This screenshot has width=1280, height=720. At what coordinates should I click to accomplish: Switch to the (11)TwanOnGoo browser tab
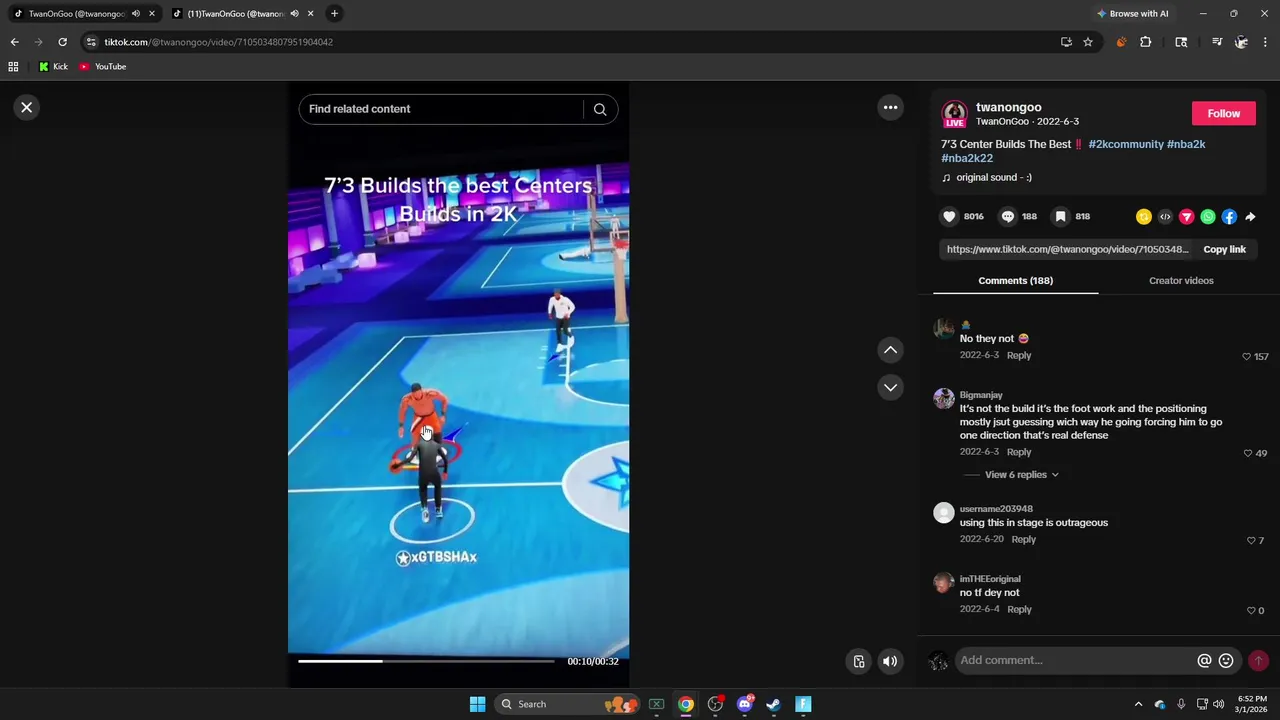[235, 14]
